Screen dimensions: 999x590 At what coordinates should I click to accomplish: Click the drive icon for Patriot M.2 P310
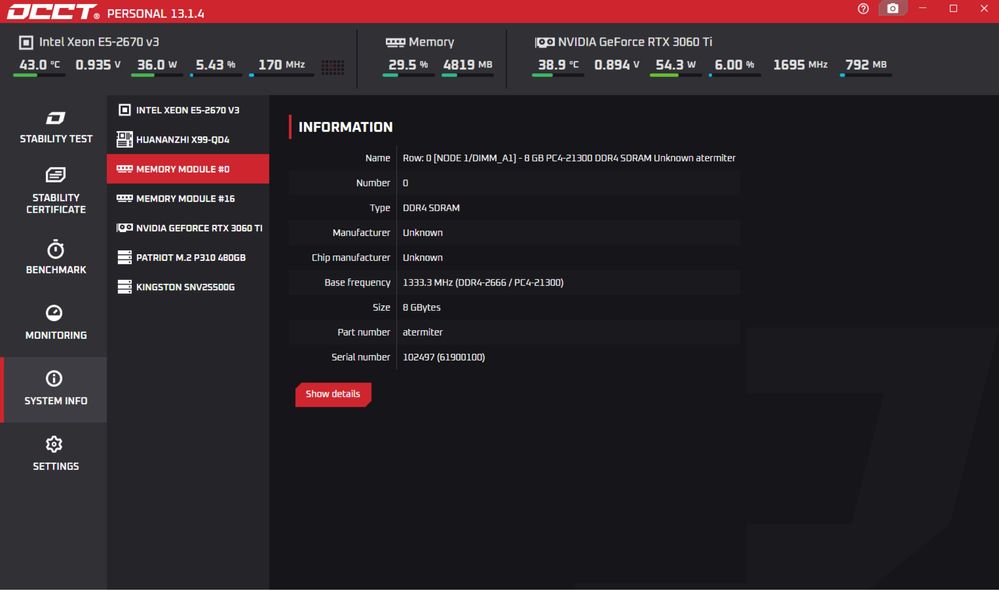(x=125, y=257)
